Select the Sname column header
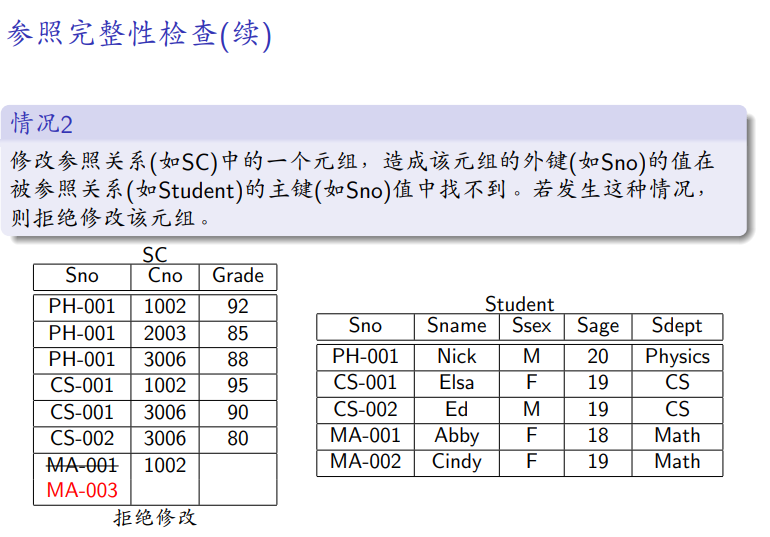The height and width of the screenshot is (537, 770). (457, 326)
